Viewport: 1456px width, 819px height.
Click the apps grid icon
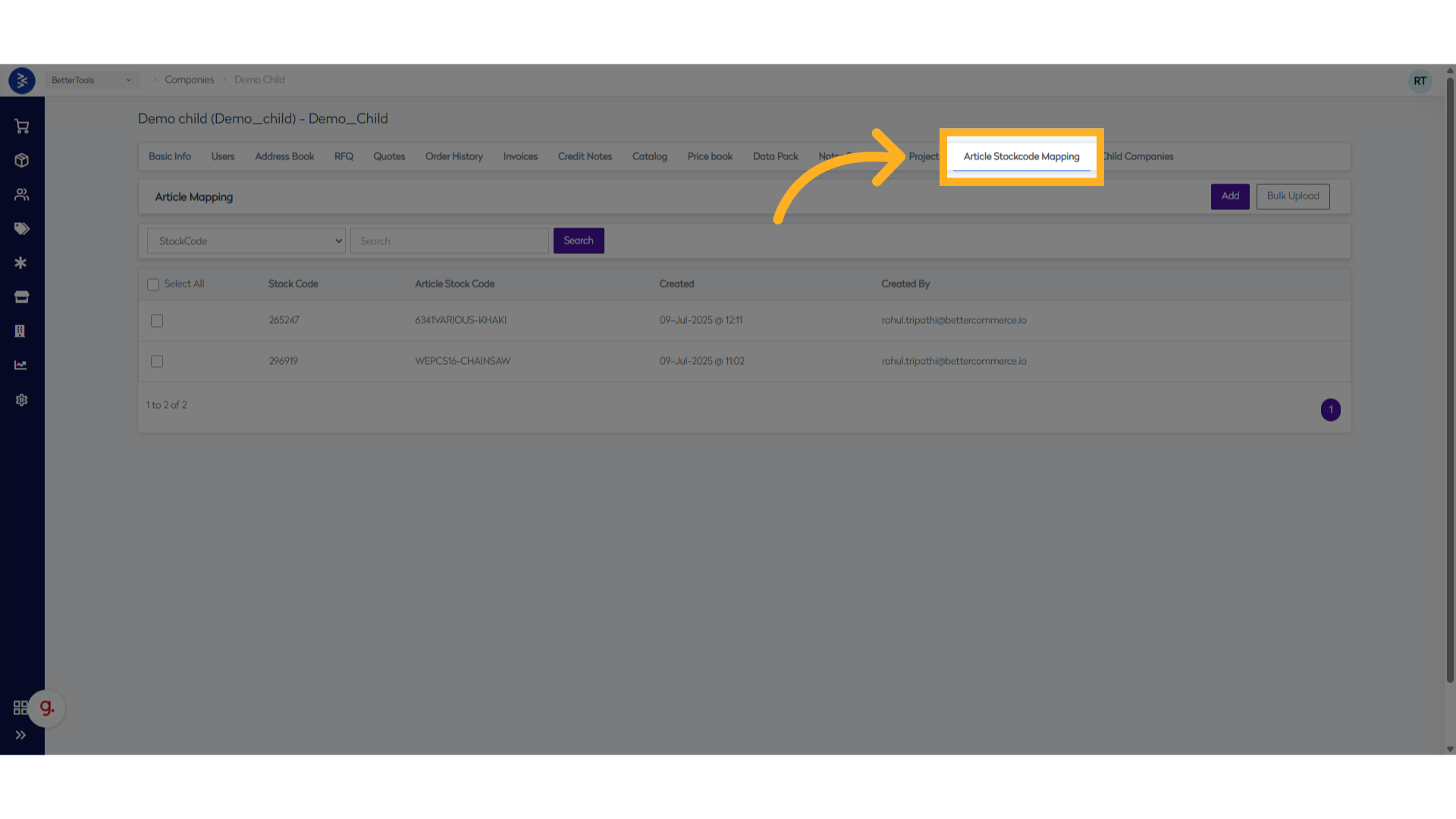coord(20,708)
